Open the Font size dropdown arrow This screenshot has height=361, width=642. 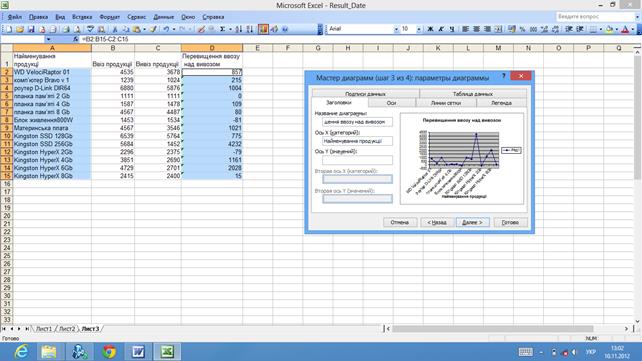tap(419, 29)
